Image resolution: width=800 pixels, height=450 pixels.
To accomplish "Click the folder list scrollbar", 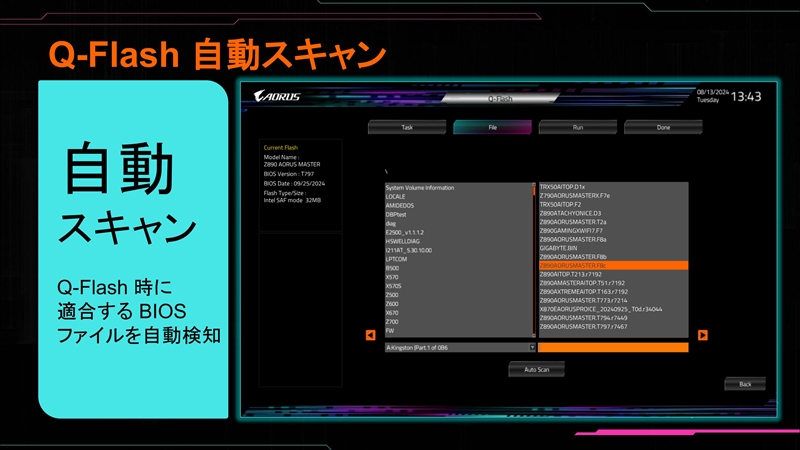I will (x=534, y=260).
